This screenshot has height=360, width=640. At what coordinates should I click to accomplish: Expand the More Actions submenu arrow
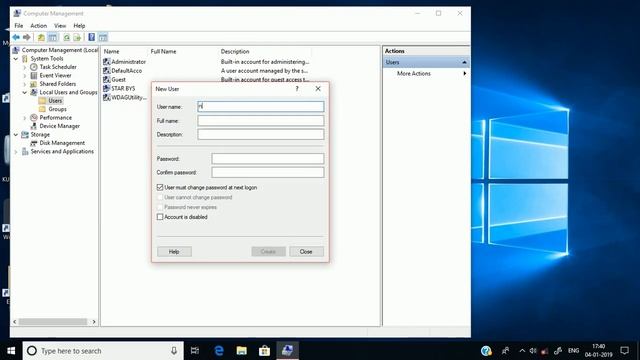pyautogui.click(x=464, y=73)
